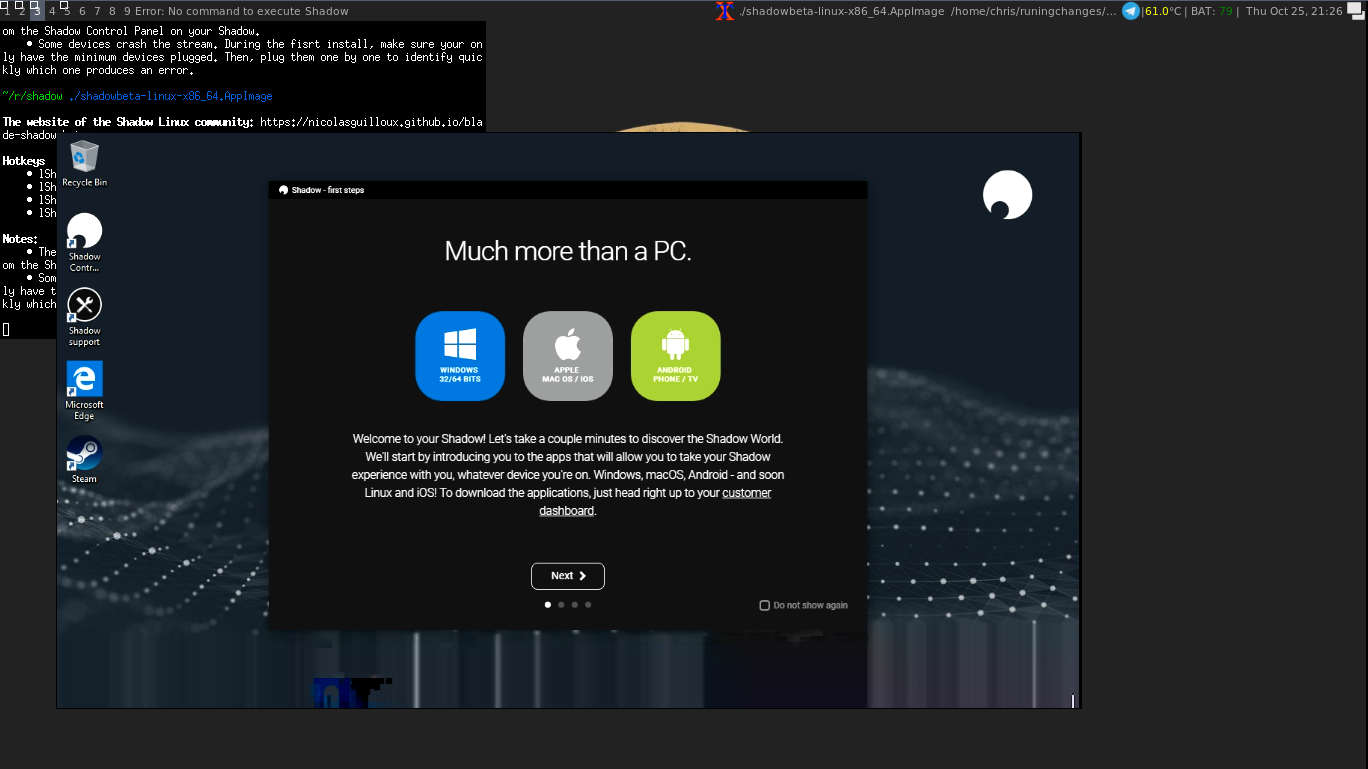The height and width of the screenshot is (769, 1368).
Task: Click the Shadow icon in the dialog title
Action: pos(283,190)
